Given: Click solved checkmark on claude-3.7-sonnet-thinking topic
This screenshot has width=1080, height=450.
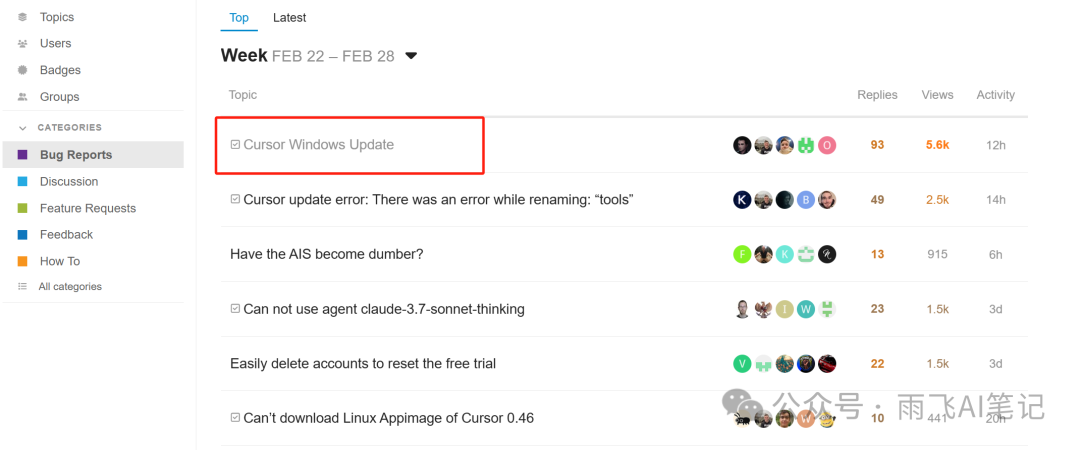Looking at the screenshot, I should tap(235, 309).
